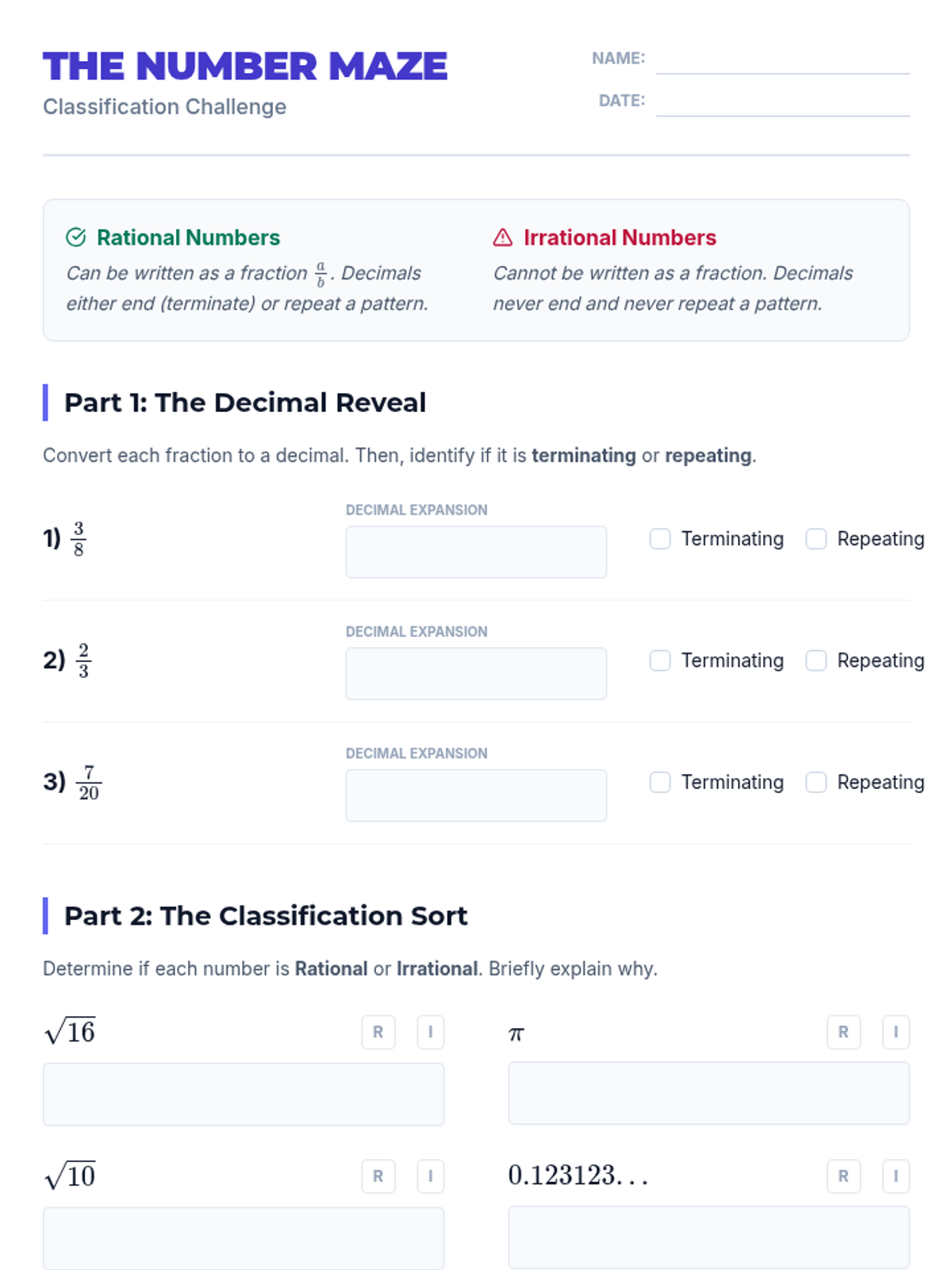Select R button for square root of 16
Image resolution: width=952 pixels, height=1270 pixels.
[x=378, y=1032]
